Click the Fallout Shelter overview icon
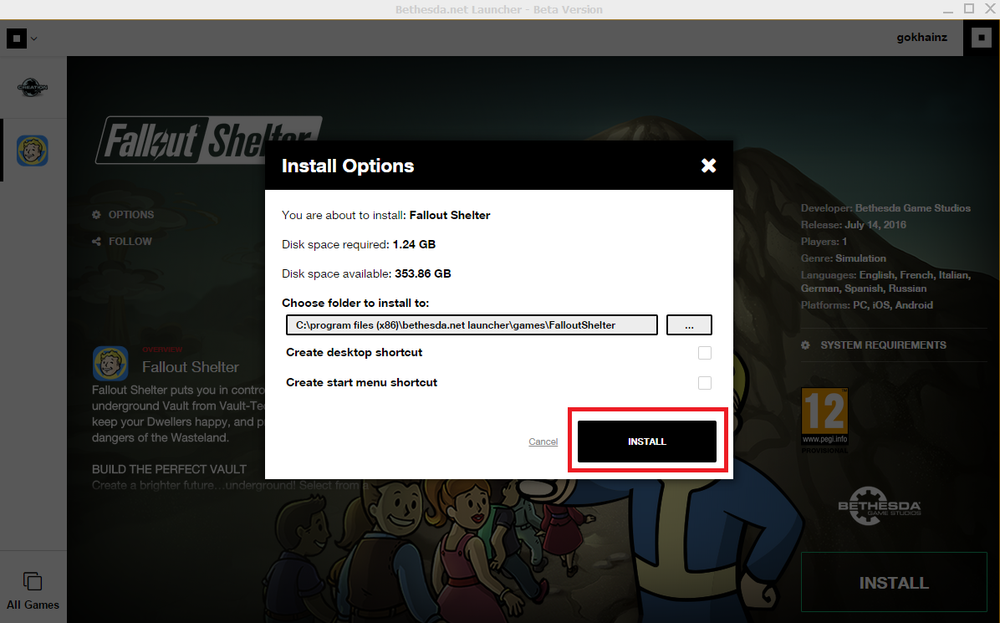Viewport: 1000px width, 623px height. click(110, 363)
